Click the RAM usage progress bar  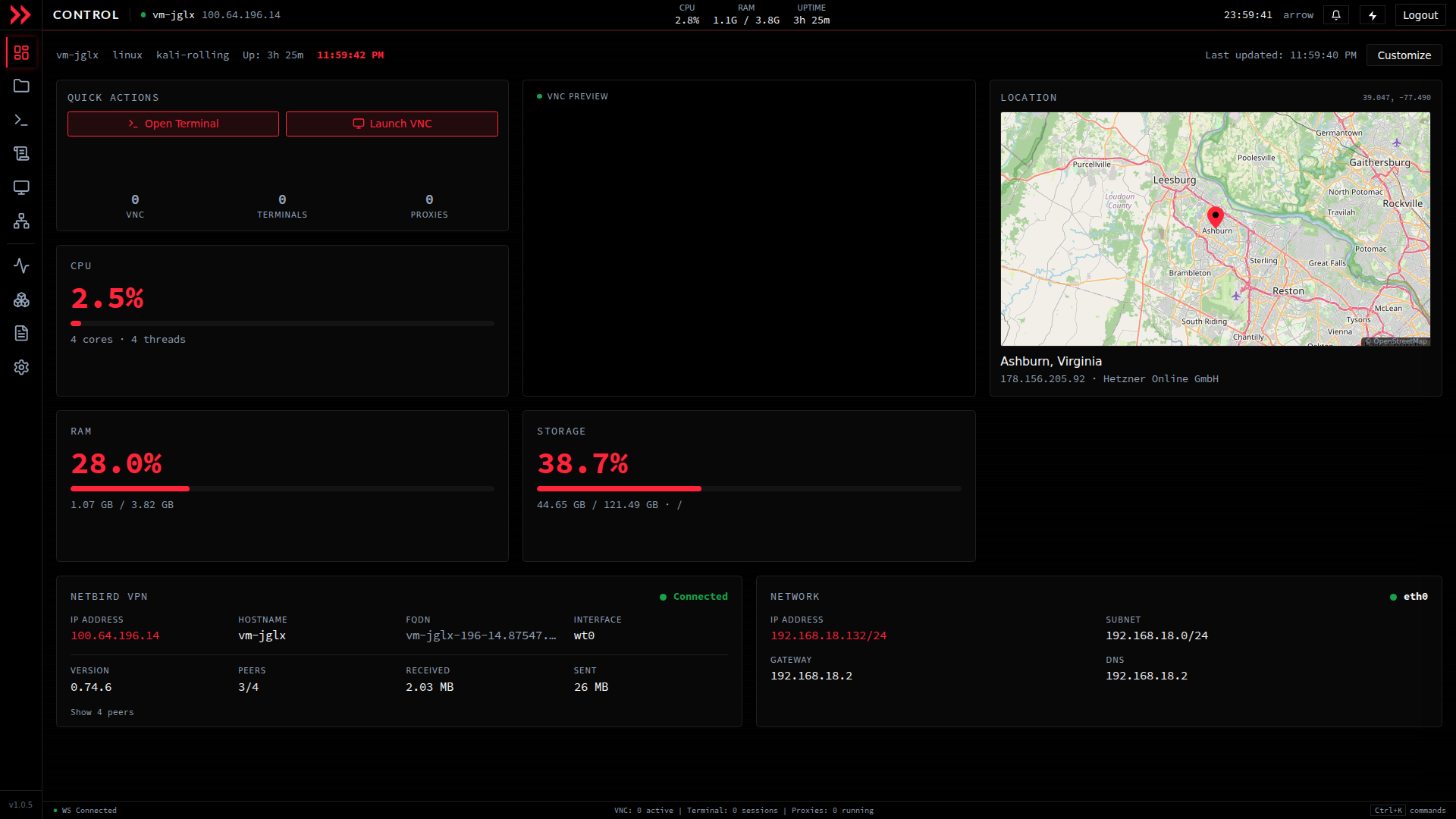282,489
